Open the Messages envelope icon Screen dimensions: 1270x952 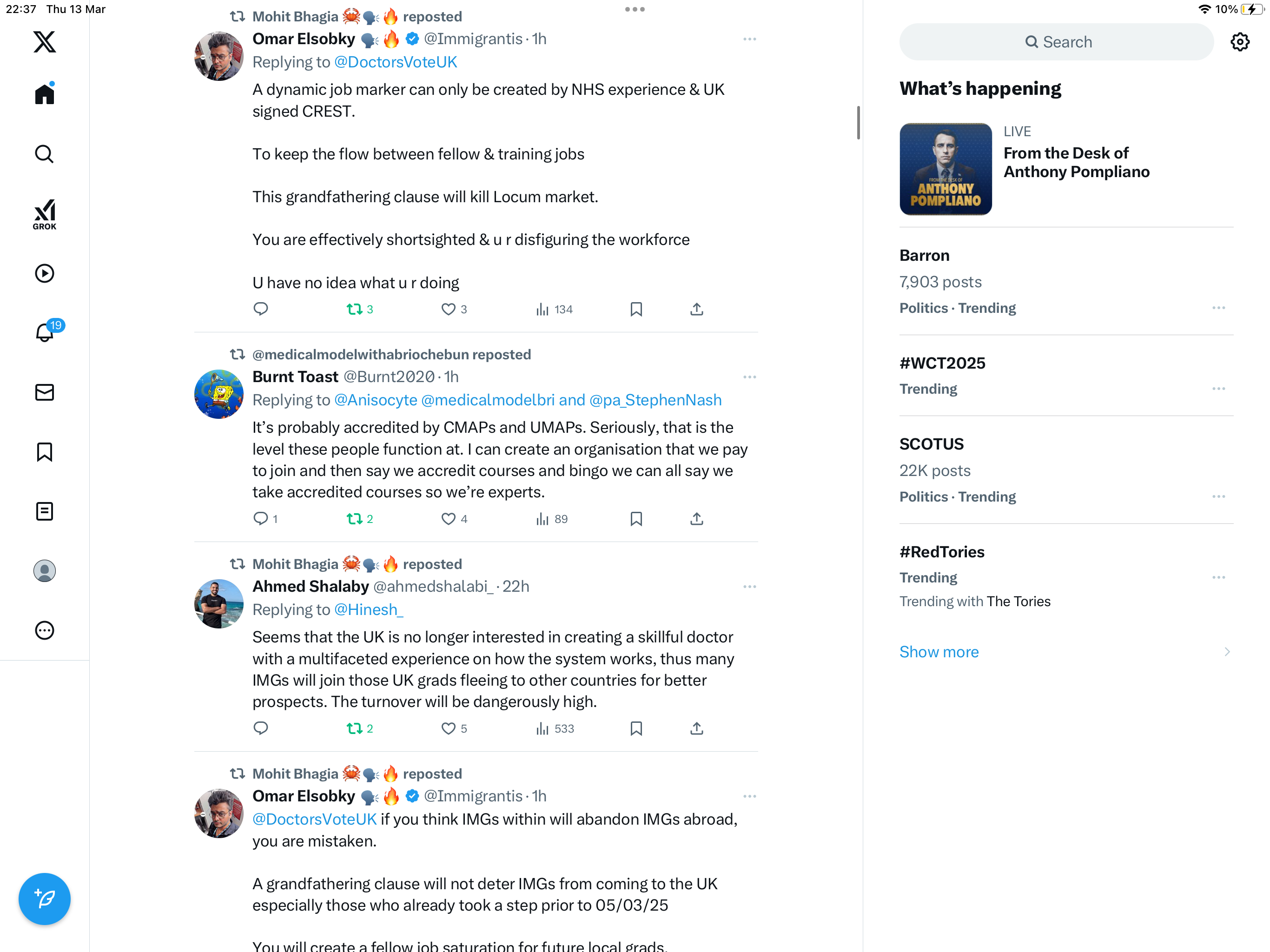[x=44, y=392]
